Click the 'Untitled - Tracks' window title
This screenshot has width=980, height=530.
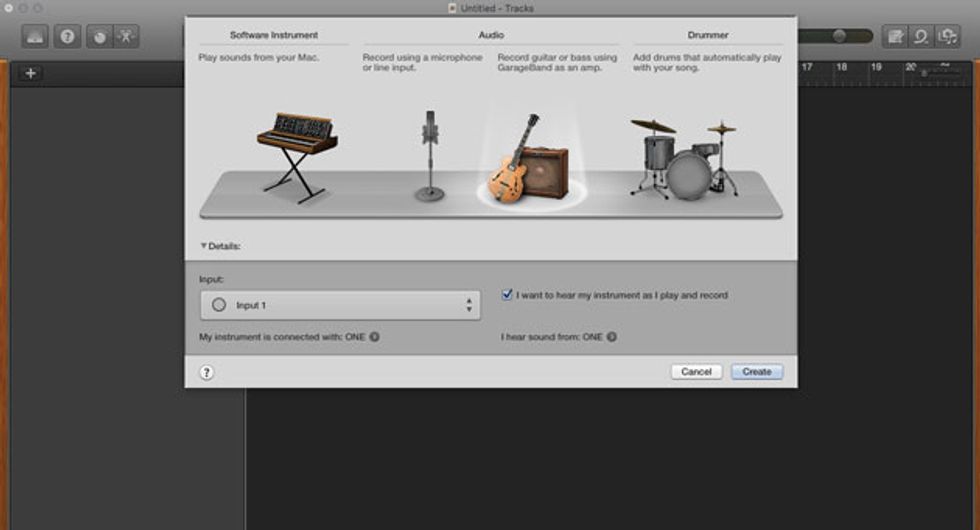pyautogui.click(x=497, y=8)
